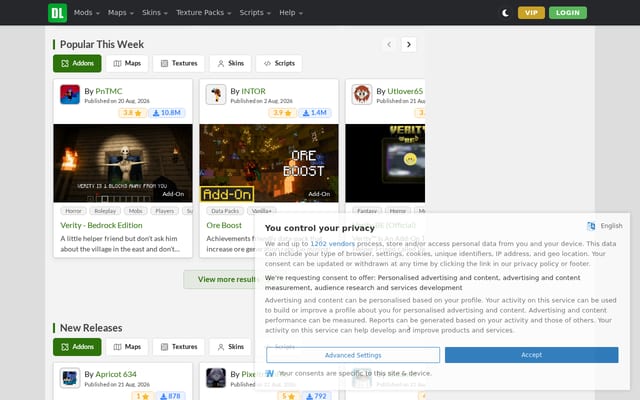Expand the Mods dropdown menu
Screen dimensions: 640x400
tap(87, 13)
